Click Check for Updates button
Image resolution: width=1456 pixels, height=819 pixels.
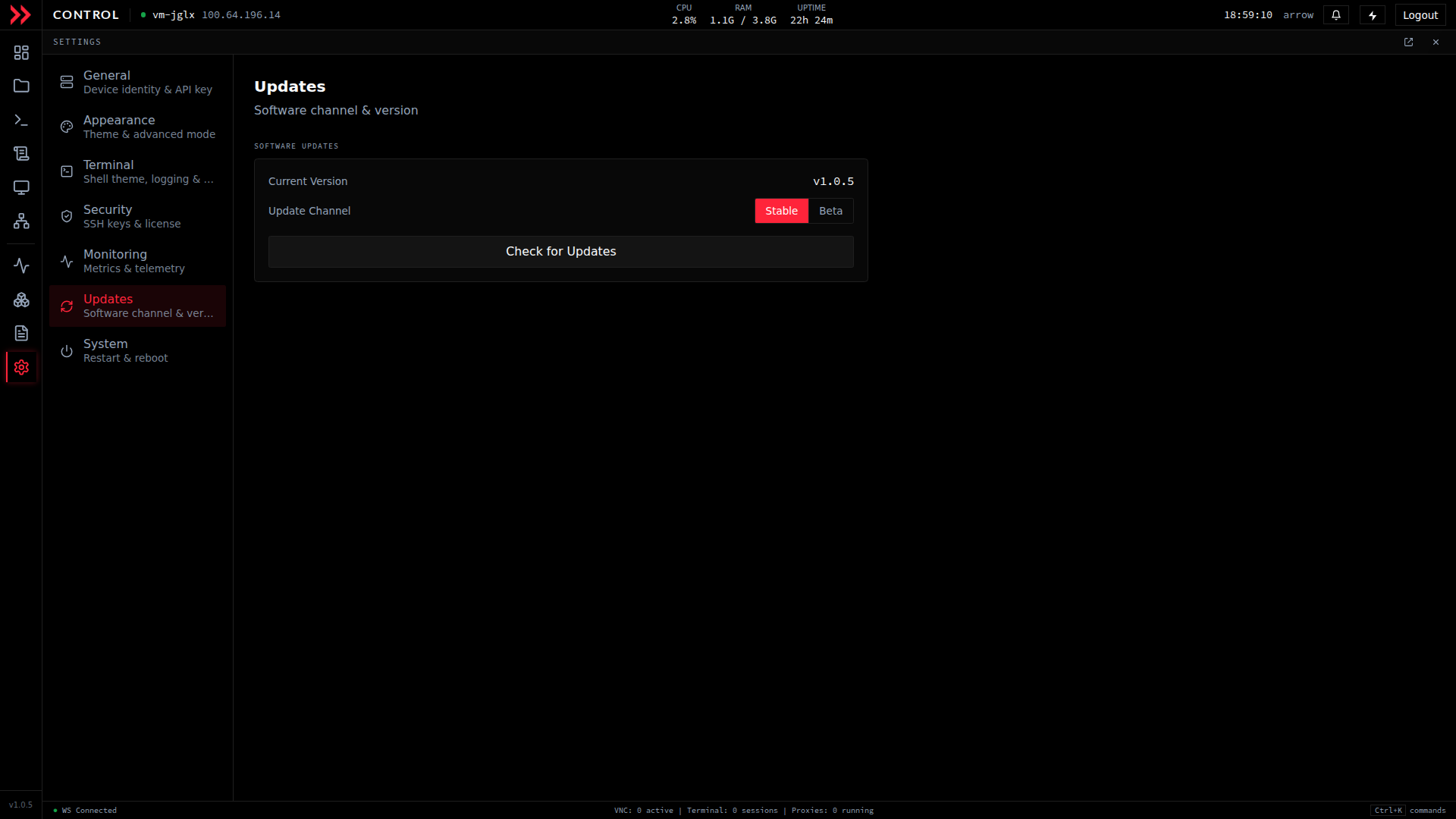click(x=560, y=252)
